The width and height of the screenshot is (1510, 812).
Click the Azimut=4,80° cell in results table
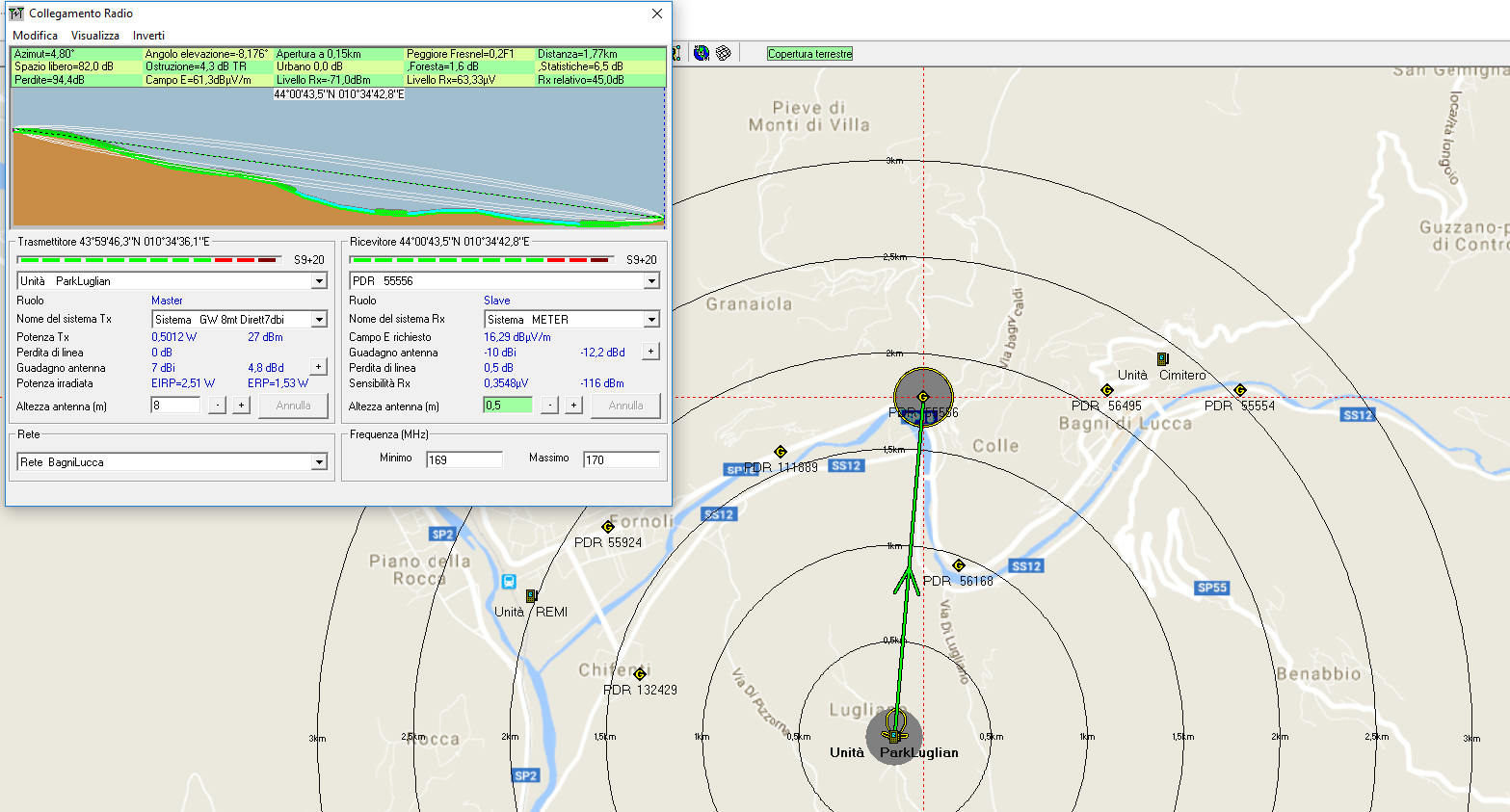click(x=77, y=54)
